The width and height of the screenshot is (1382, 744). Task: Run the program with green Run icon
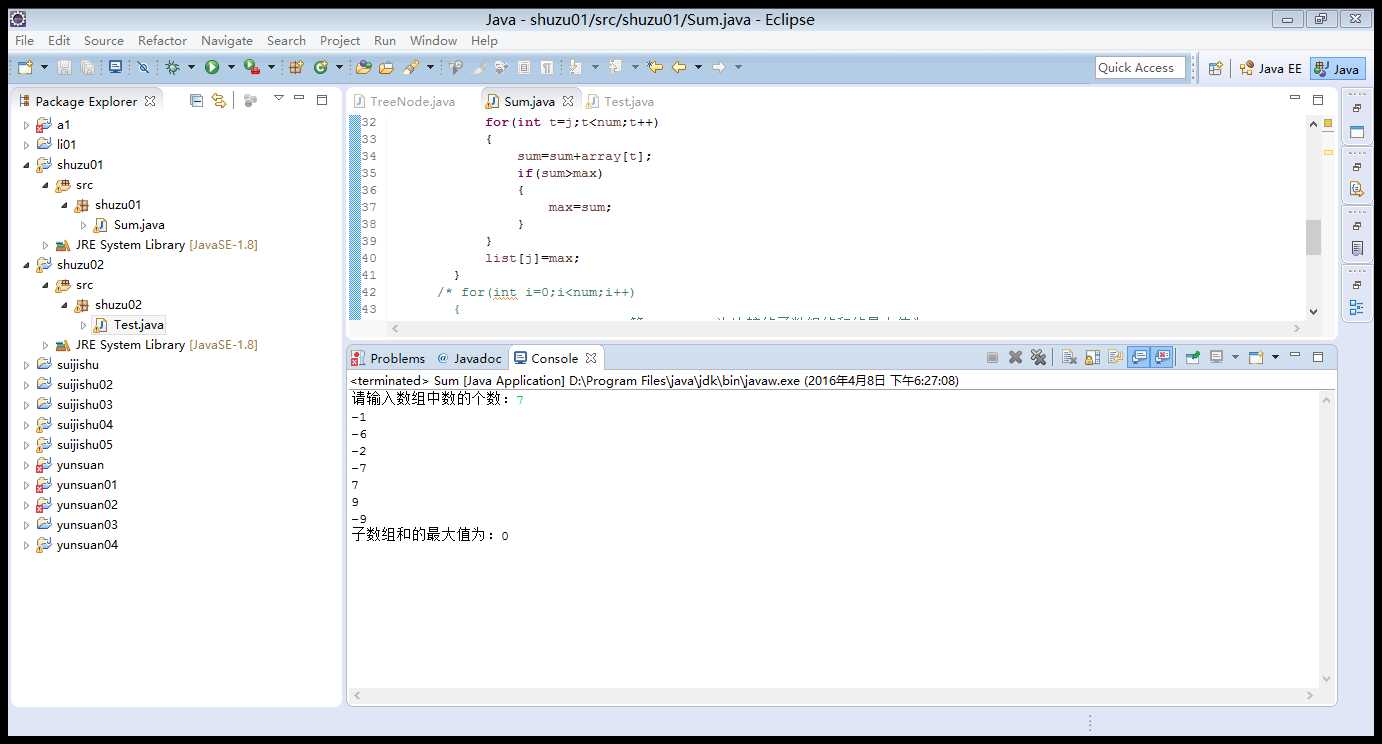[212, 67]
